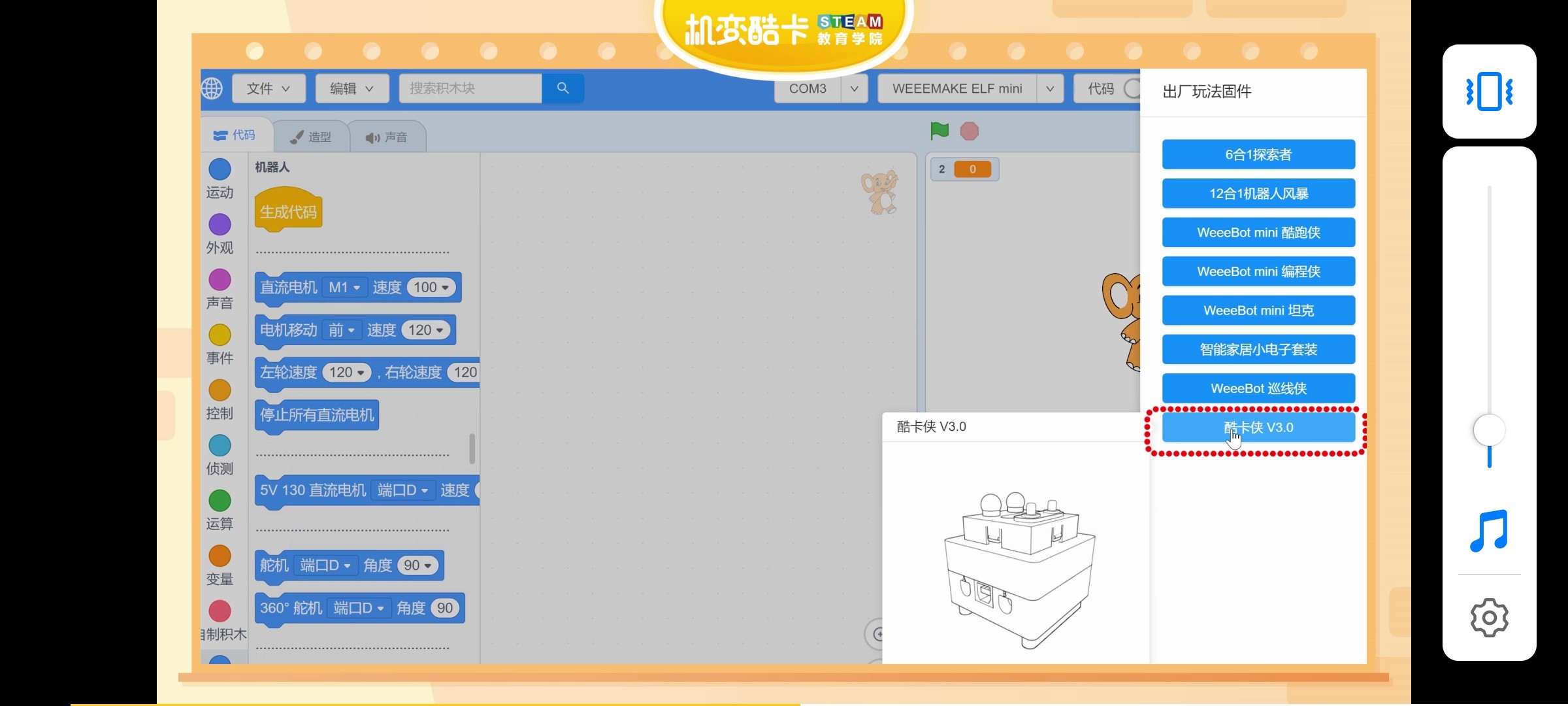
Task: Select the 运动 motion category circle
Action: [220, 169]
